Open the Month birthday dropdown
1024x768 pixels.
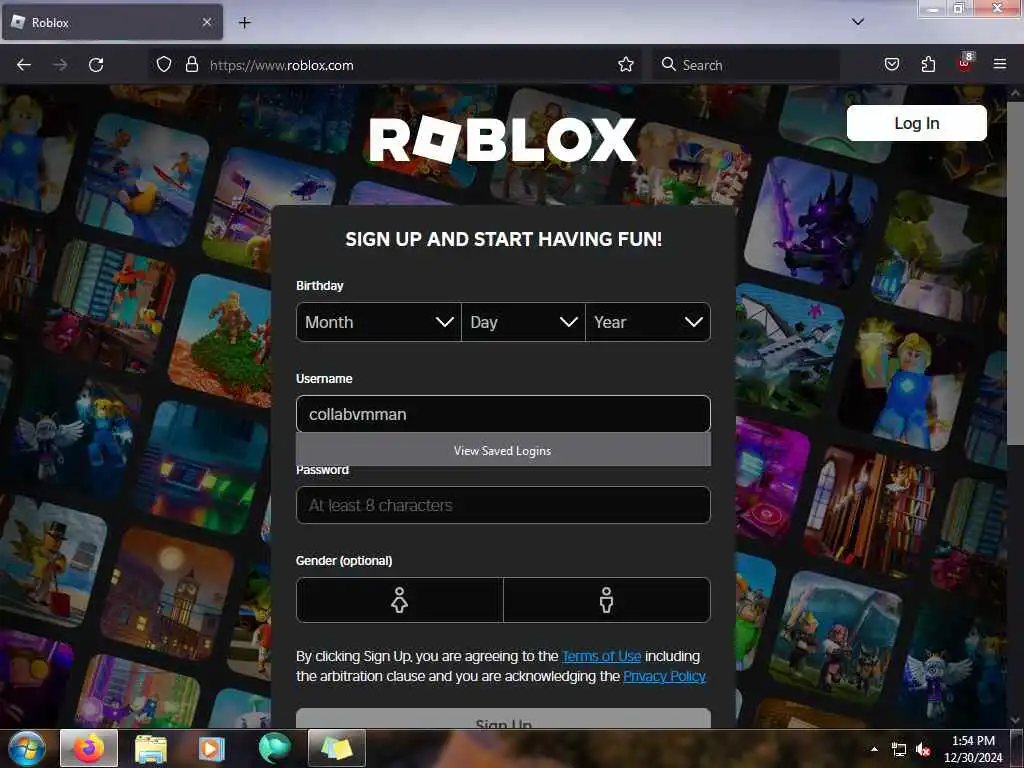coord(379,322)
